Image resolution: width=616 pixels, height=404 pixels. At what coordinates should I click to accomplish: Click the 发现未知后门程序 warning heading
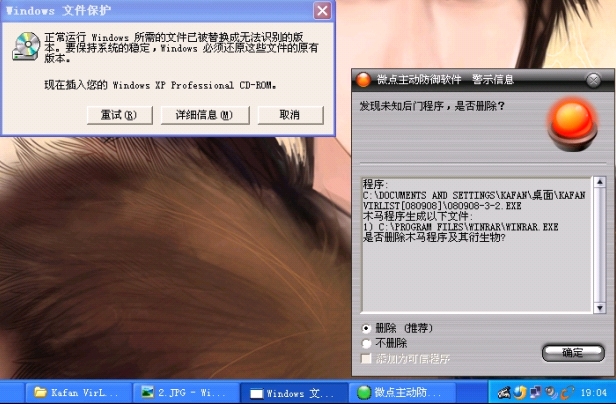click(x=432, y=107)
